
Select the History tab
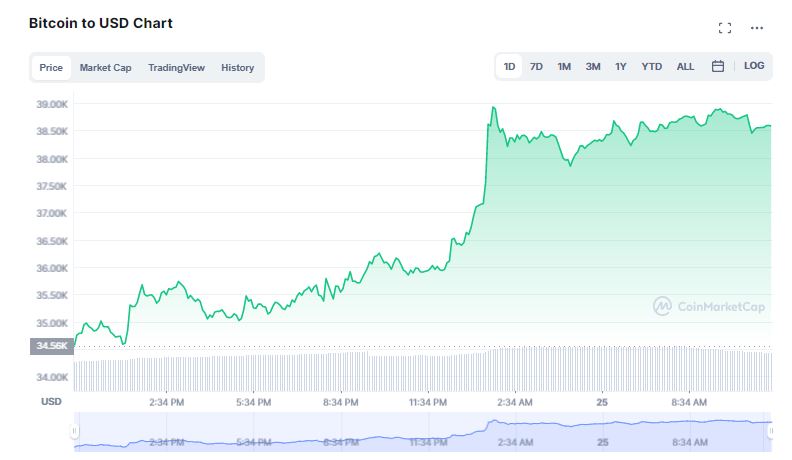tap(237, 68)
